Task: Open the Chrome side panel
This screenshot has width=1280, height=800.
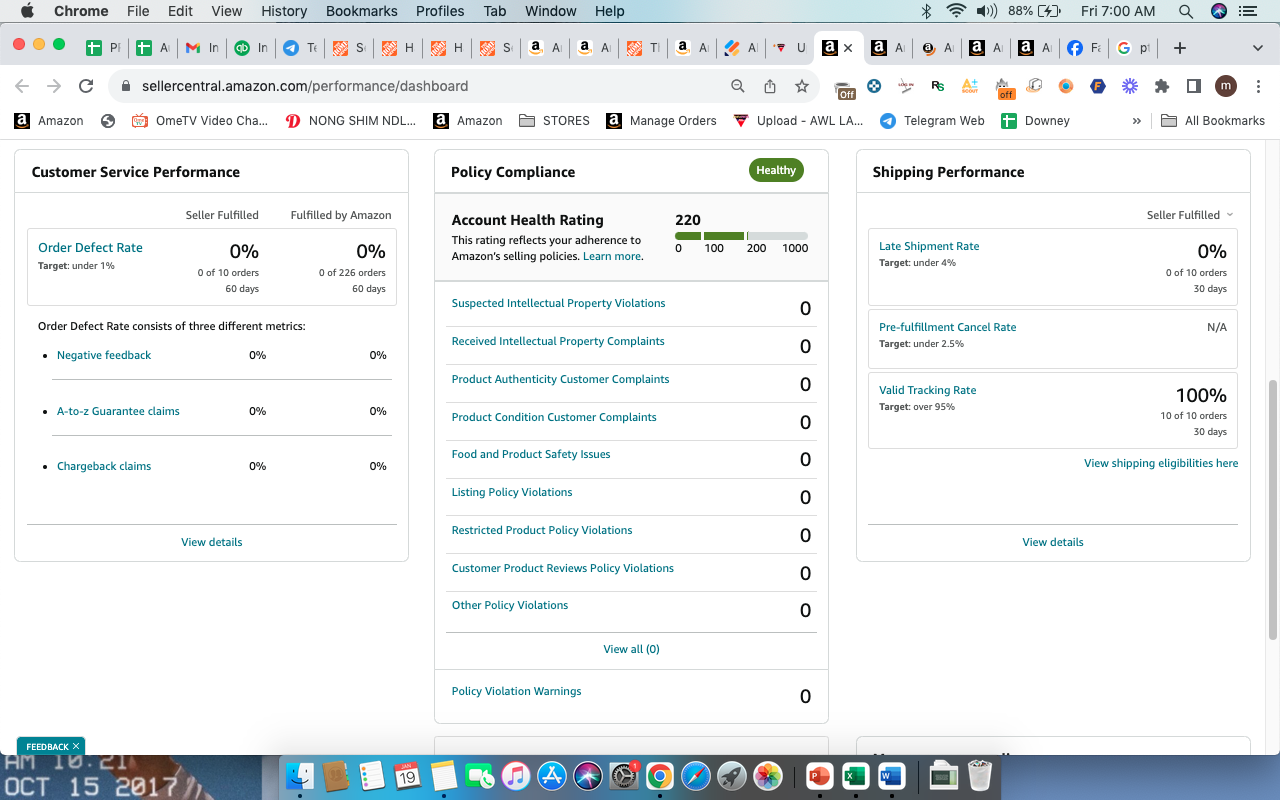Action: pos(1193,86)
